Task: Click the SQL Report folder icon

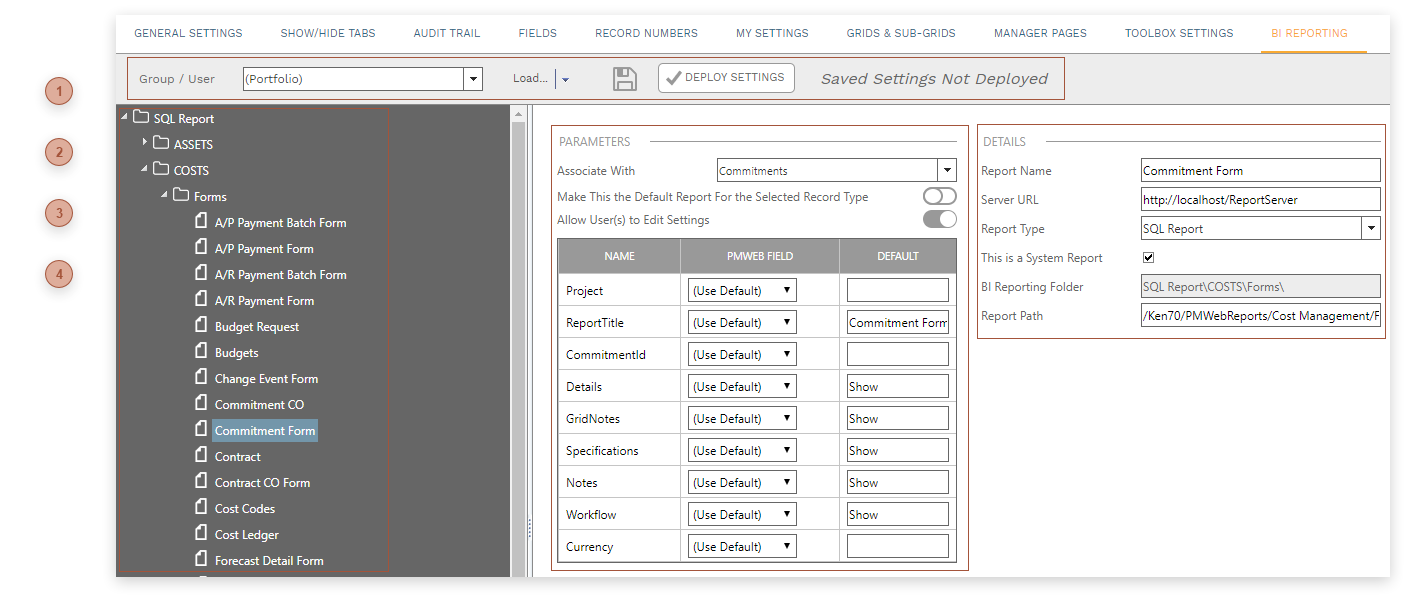Action: click(139, 117)
